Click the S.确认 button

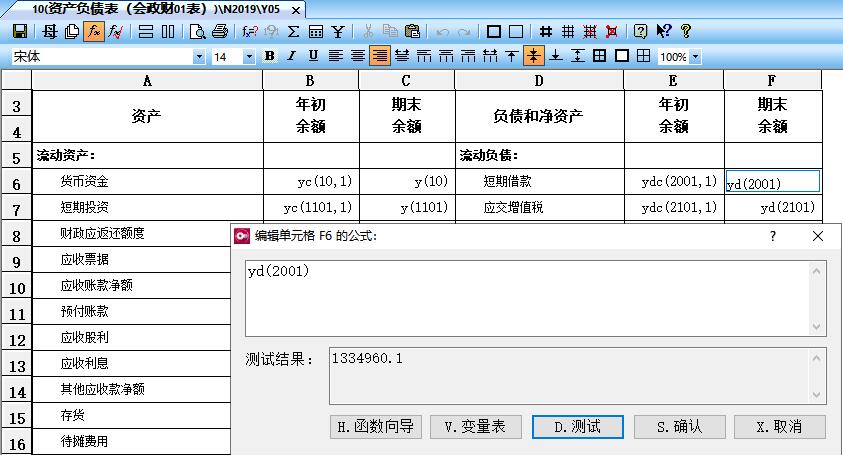(x=679, y=427)
